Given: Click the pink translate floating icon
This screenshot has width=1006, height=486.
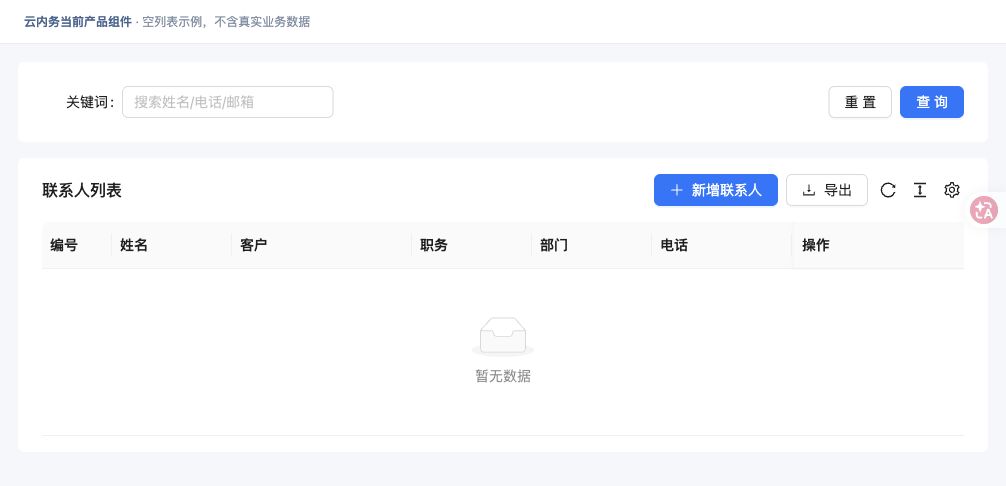Looking at the screenshot, I should 984,210.
